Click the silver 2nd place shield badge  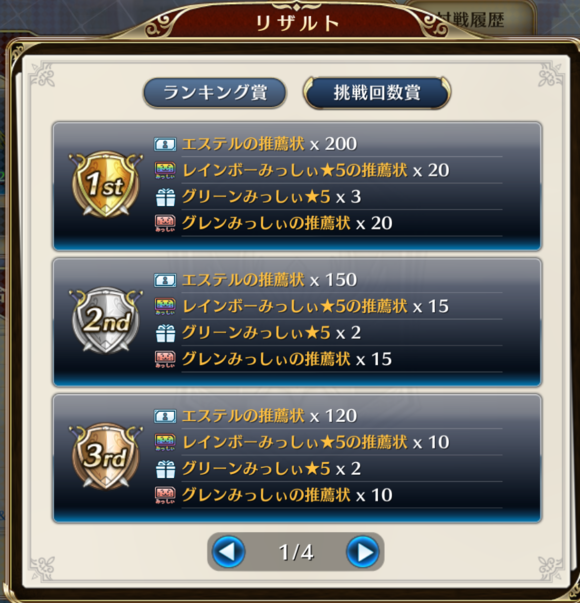[106, 320]
